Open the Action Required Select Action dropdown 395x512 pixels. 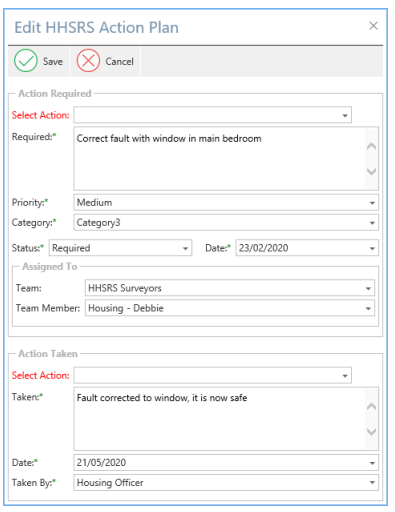(x=345, y=115)
